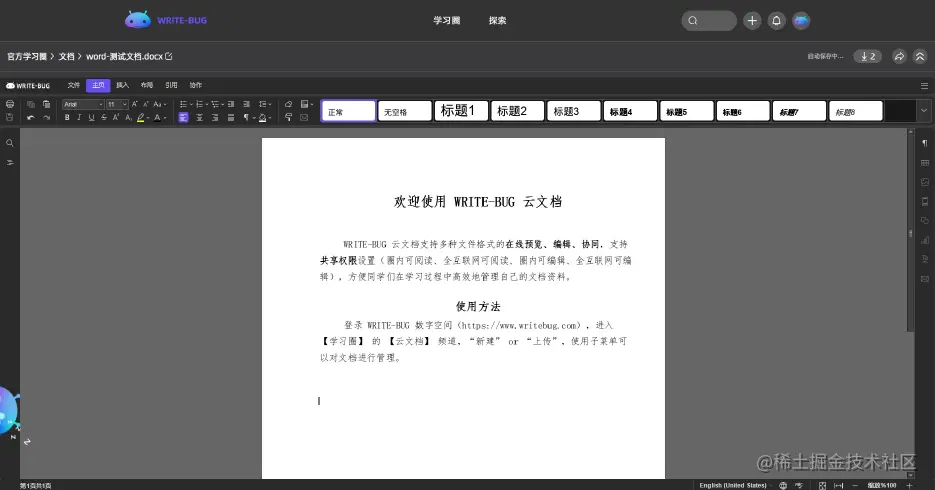Screen dimensions: 935x490
Task: Apply yellow highlight color
Action: pyautogui.click(x=141, y=117)
